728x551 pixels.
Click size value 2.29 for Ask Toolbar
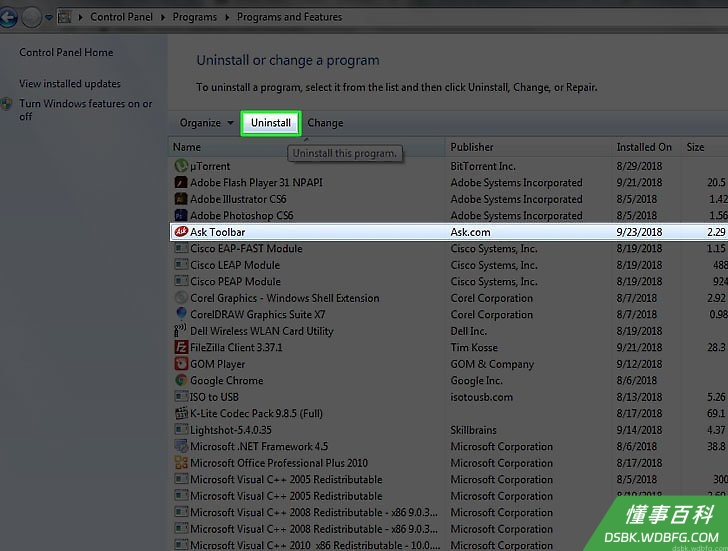(x=716, y=232)
